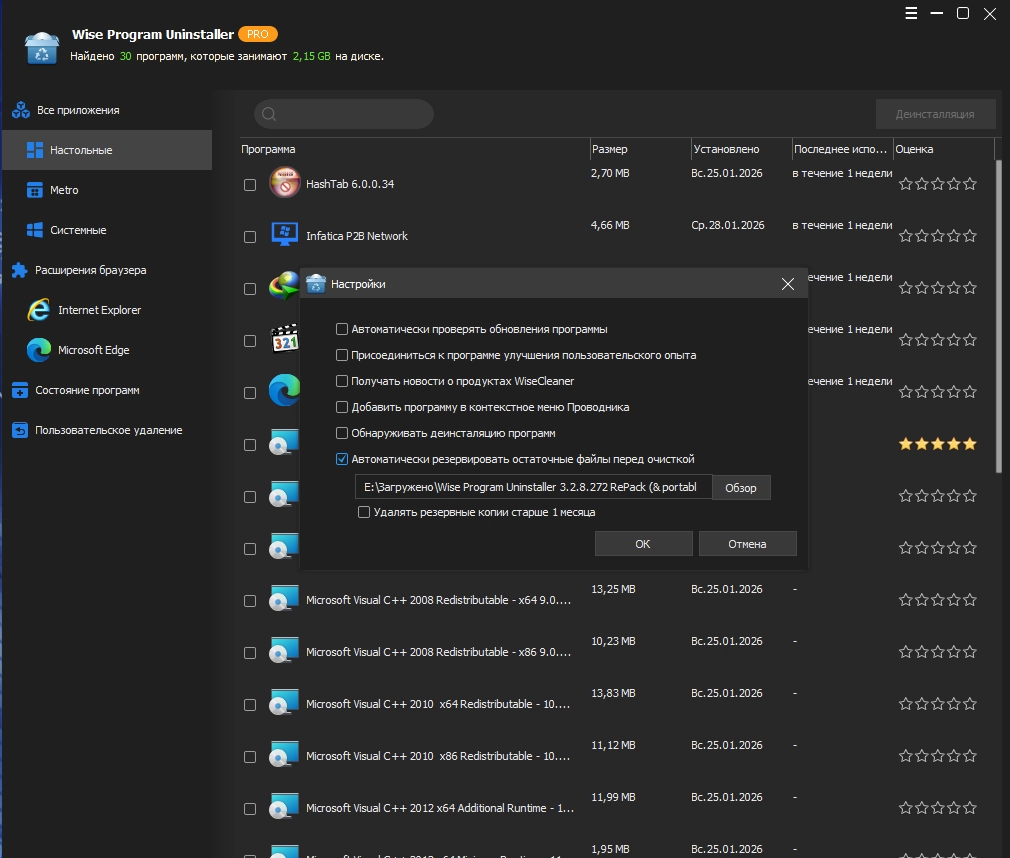Click the Обзор browse button
Screen dimensions: 1010x858
pos(741,488)
